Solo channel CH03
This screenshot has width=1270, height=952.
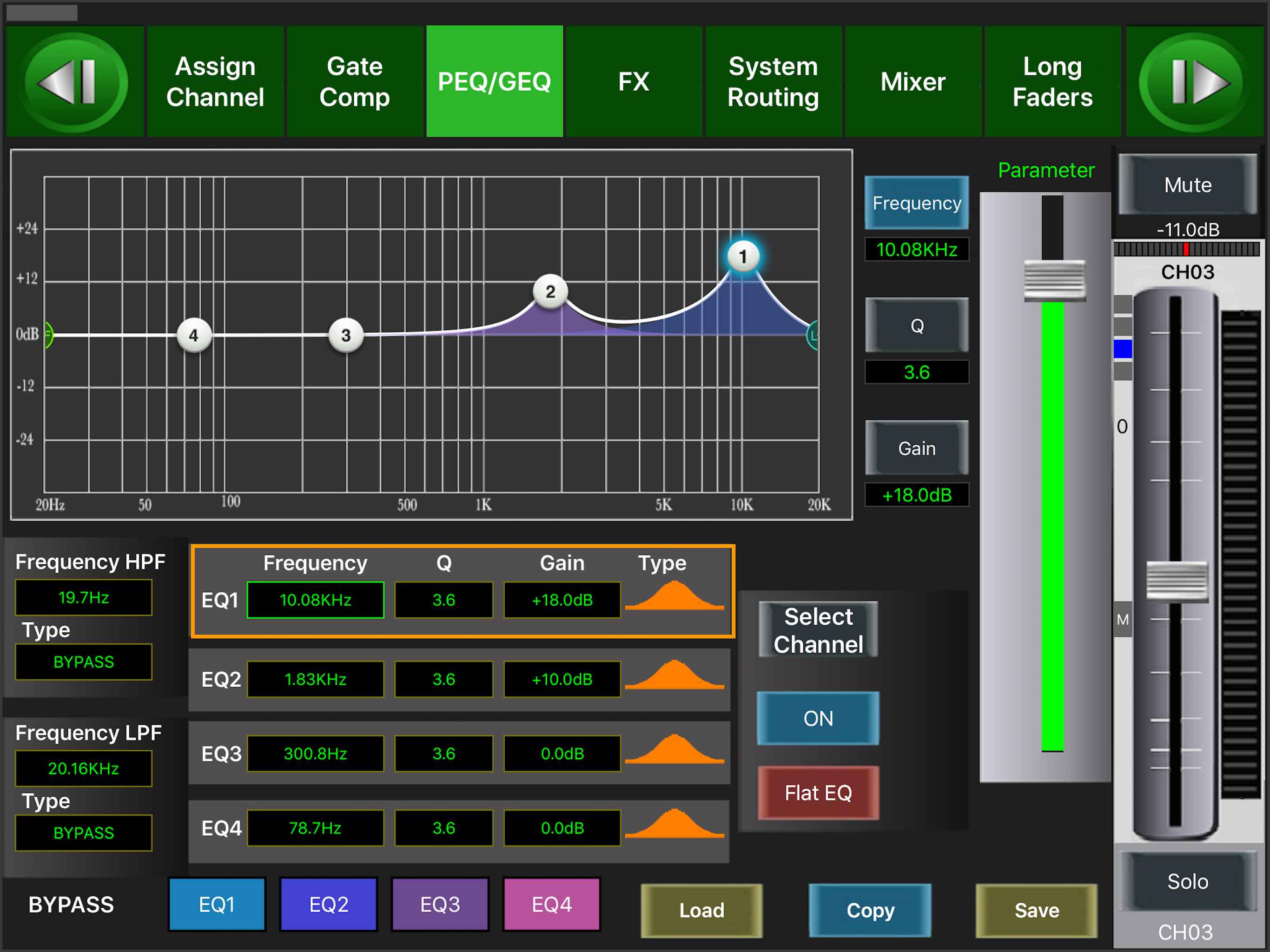point(1188,881)
